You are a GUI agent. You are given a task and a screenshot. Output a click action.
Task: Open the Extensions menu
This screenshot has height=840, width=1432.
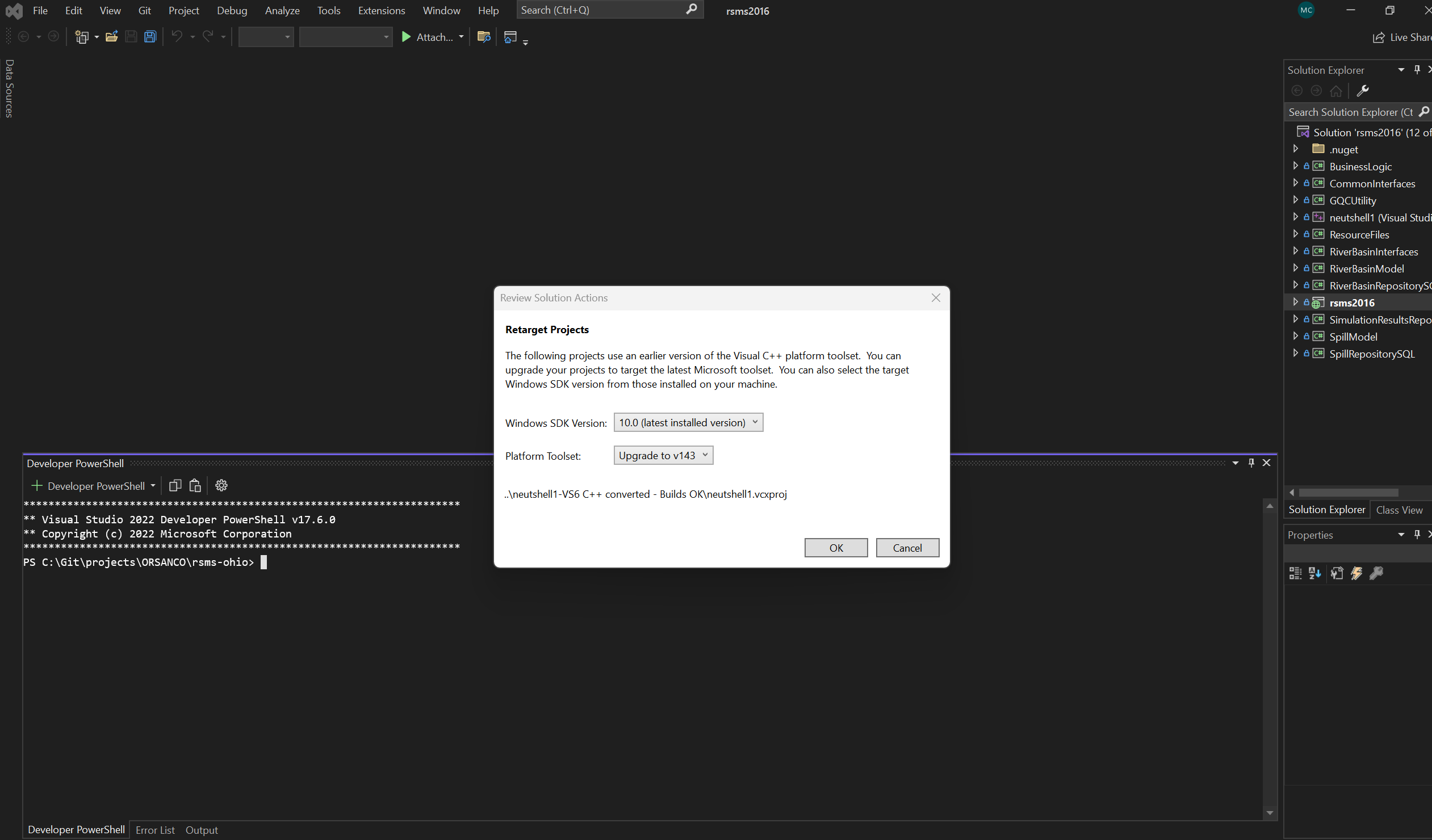[x=382, y=11]
